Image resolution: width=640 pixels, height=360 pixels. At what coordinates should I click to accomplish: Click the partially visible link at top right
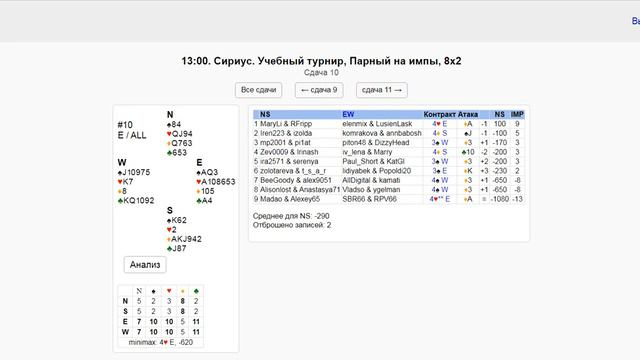coord(636,21)
